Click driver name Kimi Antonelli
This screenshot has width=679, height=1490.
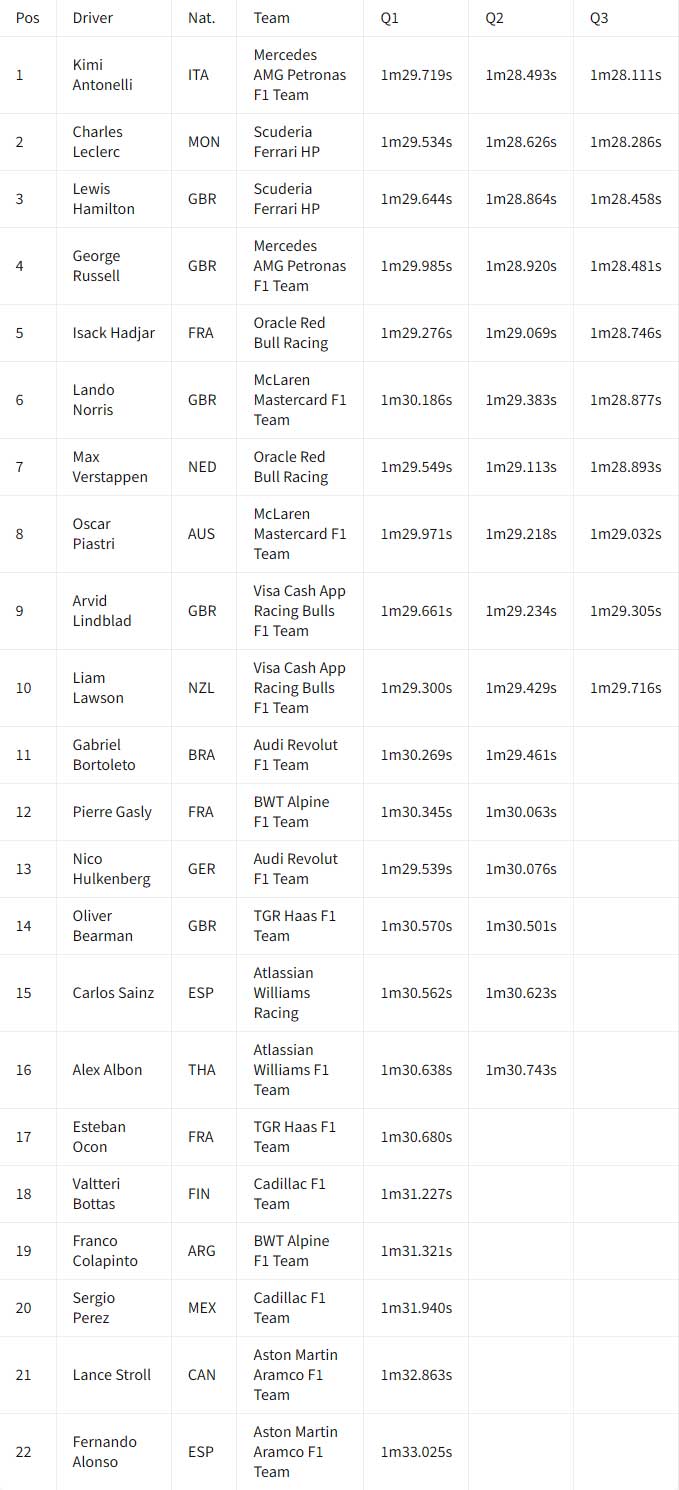pos(102,75)
